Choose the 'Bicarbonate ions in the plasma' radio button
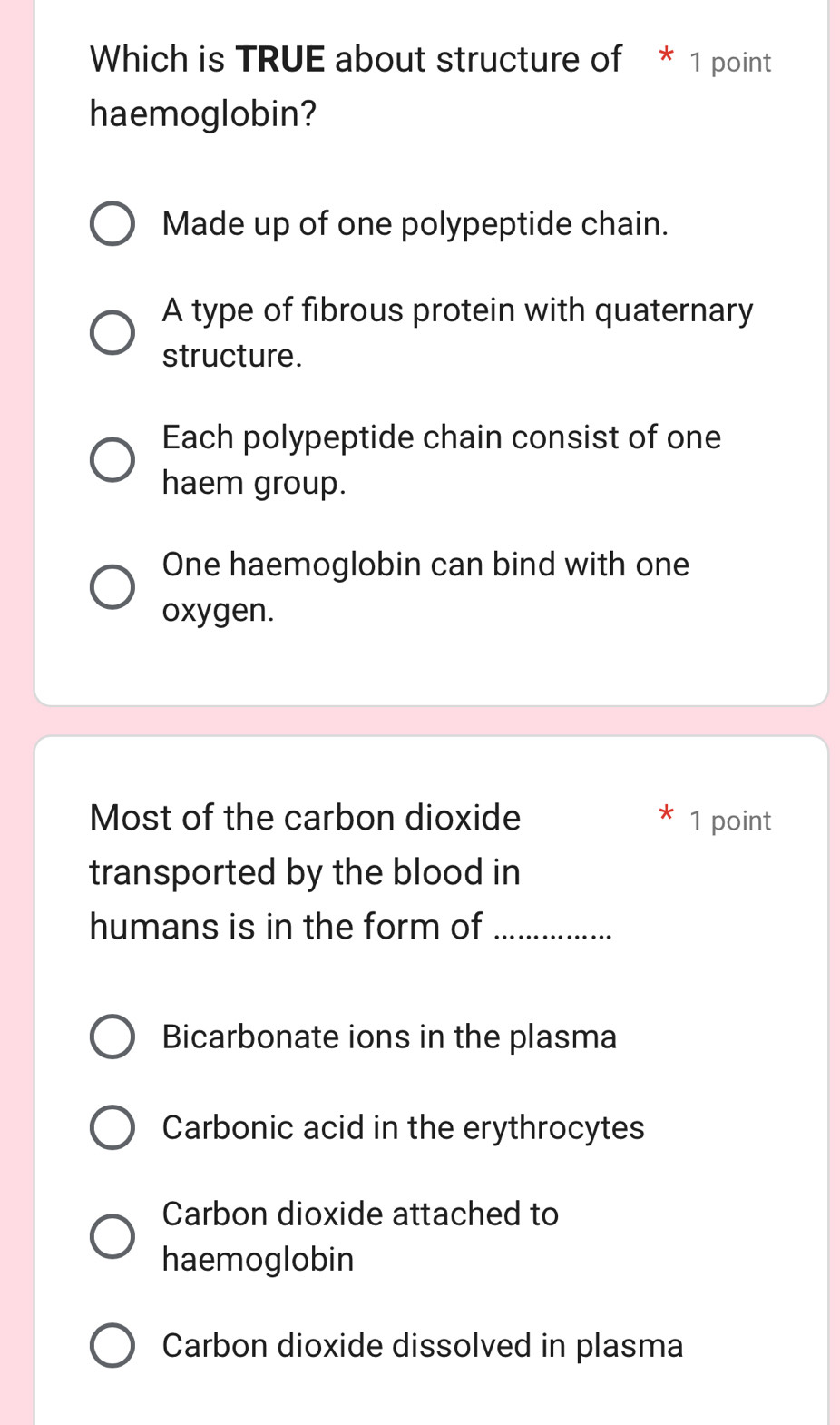The height and width of the screenshot is (1425, 840). tap(112, 1037)
